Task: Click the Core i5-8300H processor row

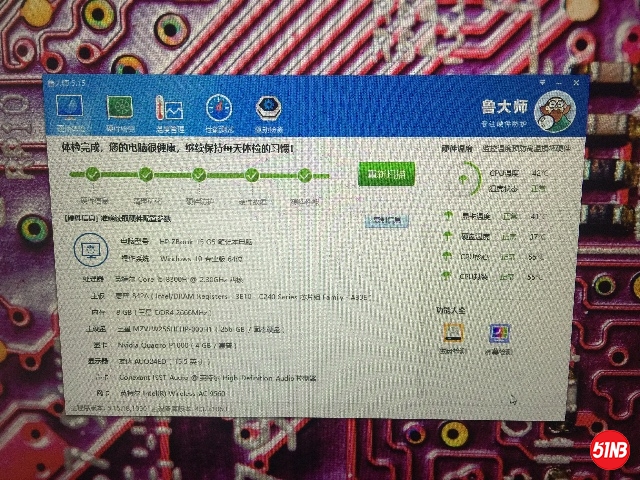Action: pos(163,280)
